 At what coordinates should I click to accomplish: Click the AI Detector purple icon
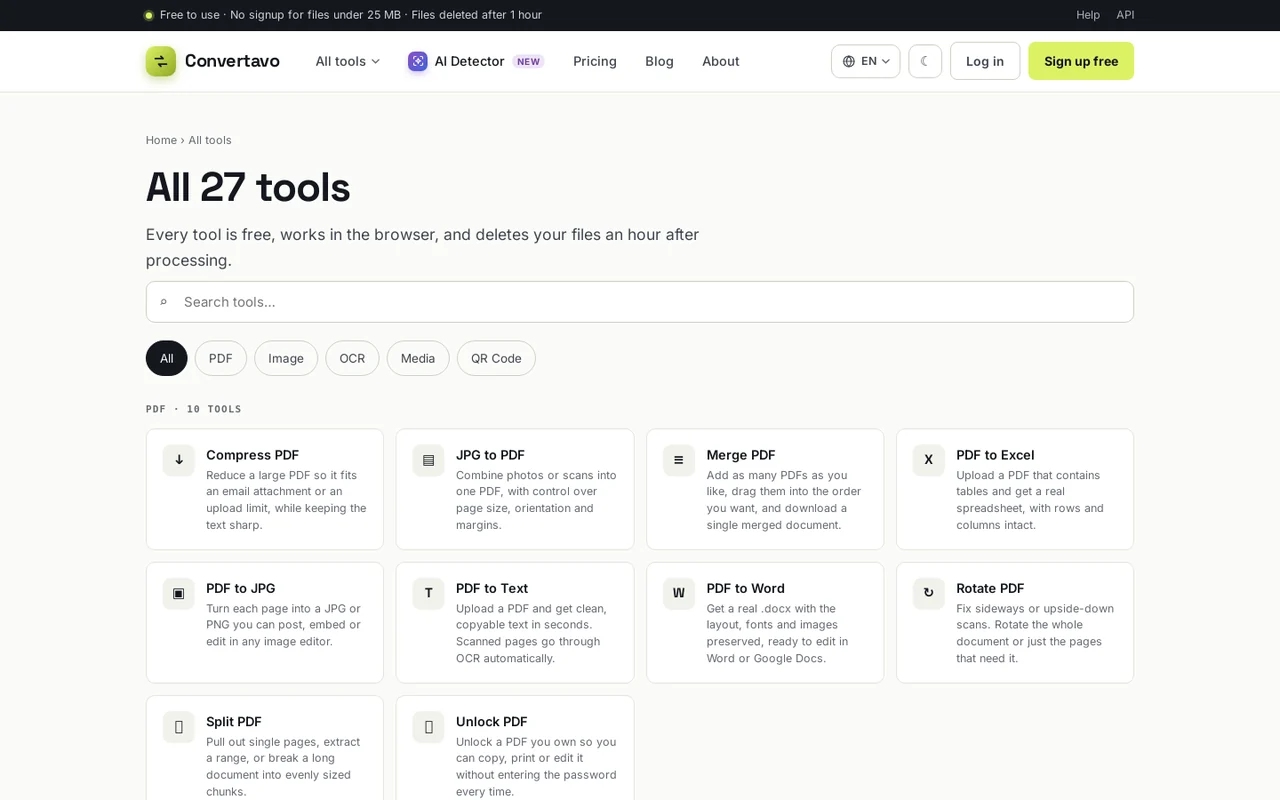418,61
